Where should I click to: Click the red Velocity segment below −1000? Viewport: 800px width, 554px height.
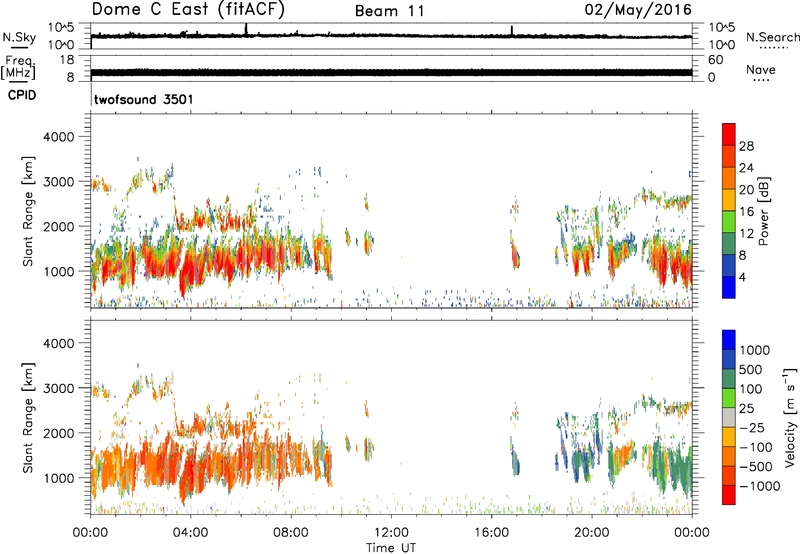click(729, 495)
